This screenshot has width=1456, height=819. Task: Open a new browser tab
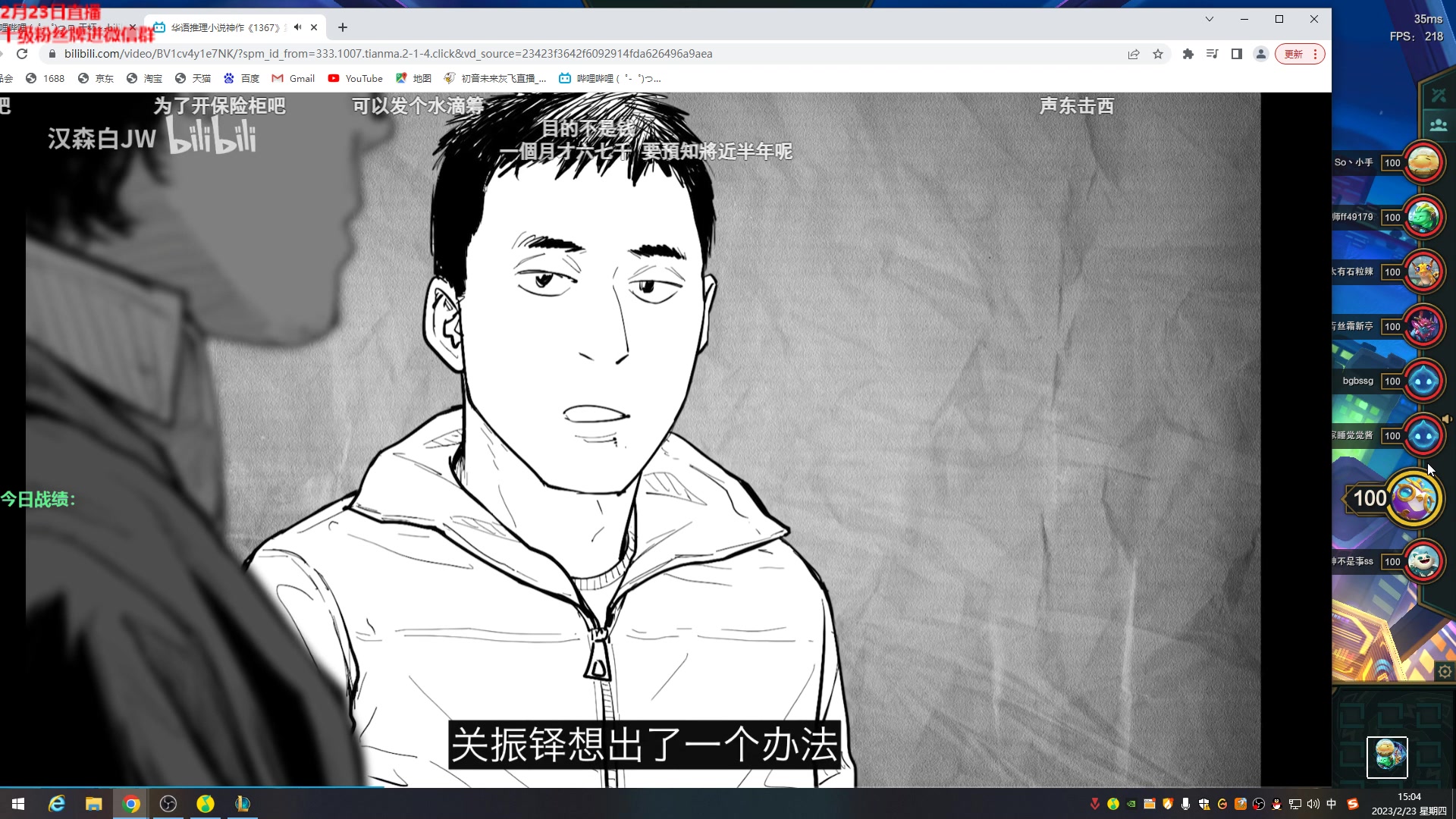point(343,27)
